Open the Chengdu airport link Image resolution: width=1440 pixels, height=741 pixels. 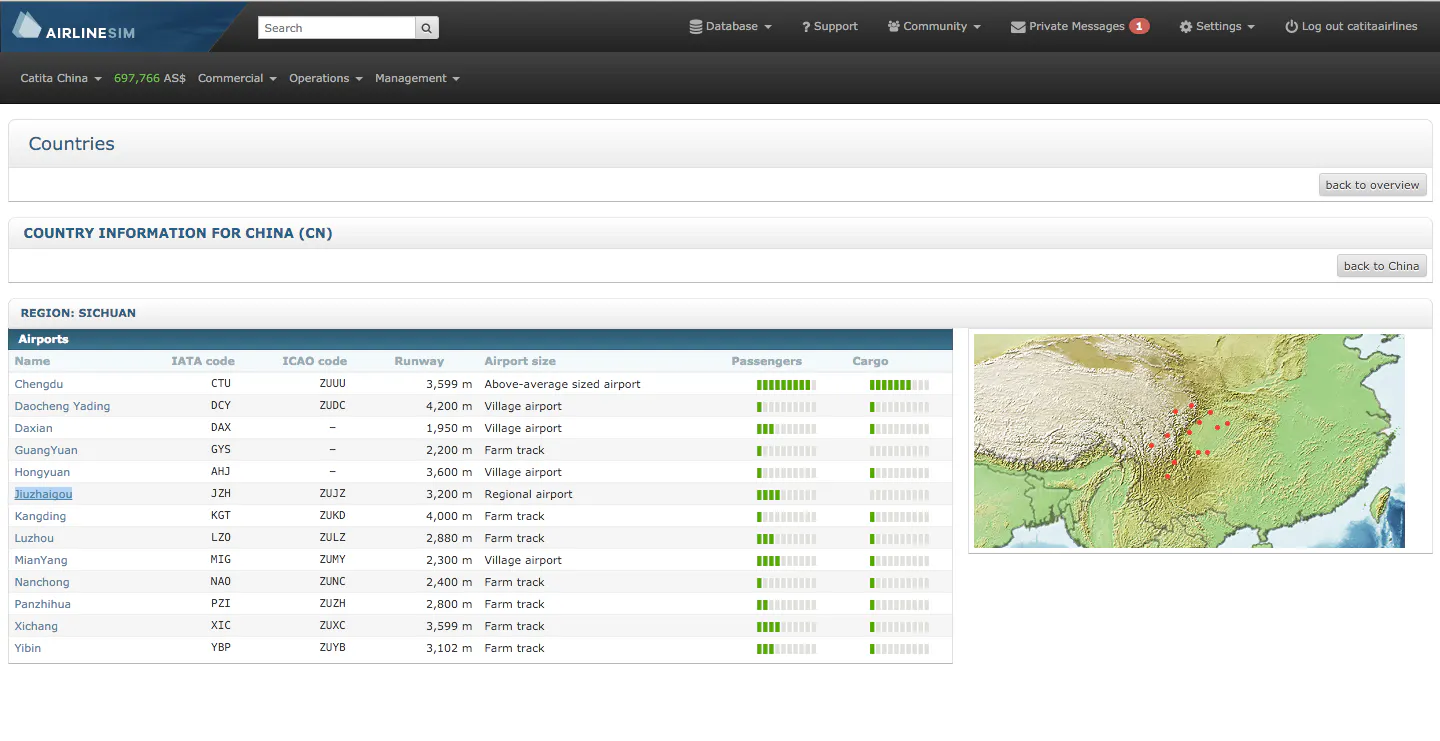39,384
